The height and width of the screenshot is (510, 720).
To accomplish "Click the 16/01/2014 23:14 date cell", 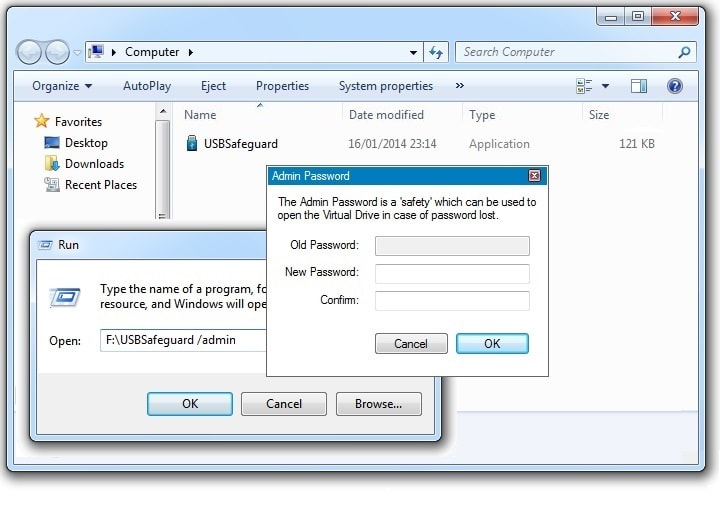I will [392, 144].
